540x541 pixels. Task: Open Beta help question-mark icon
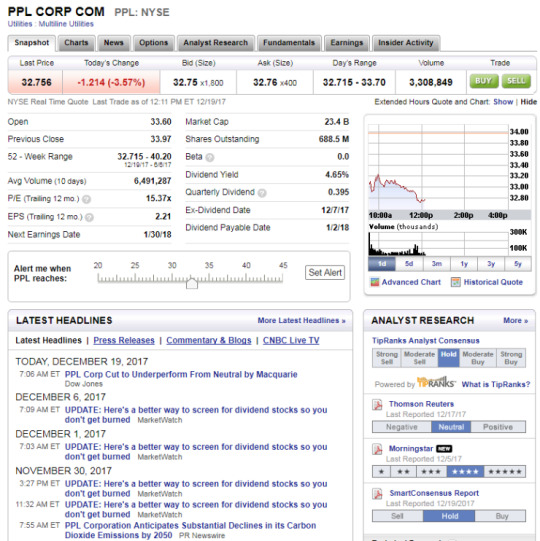(209, 157)
